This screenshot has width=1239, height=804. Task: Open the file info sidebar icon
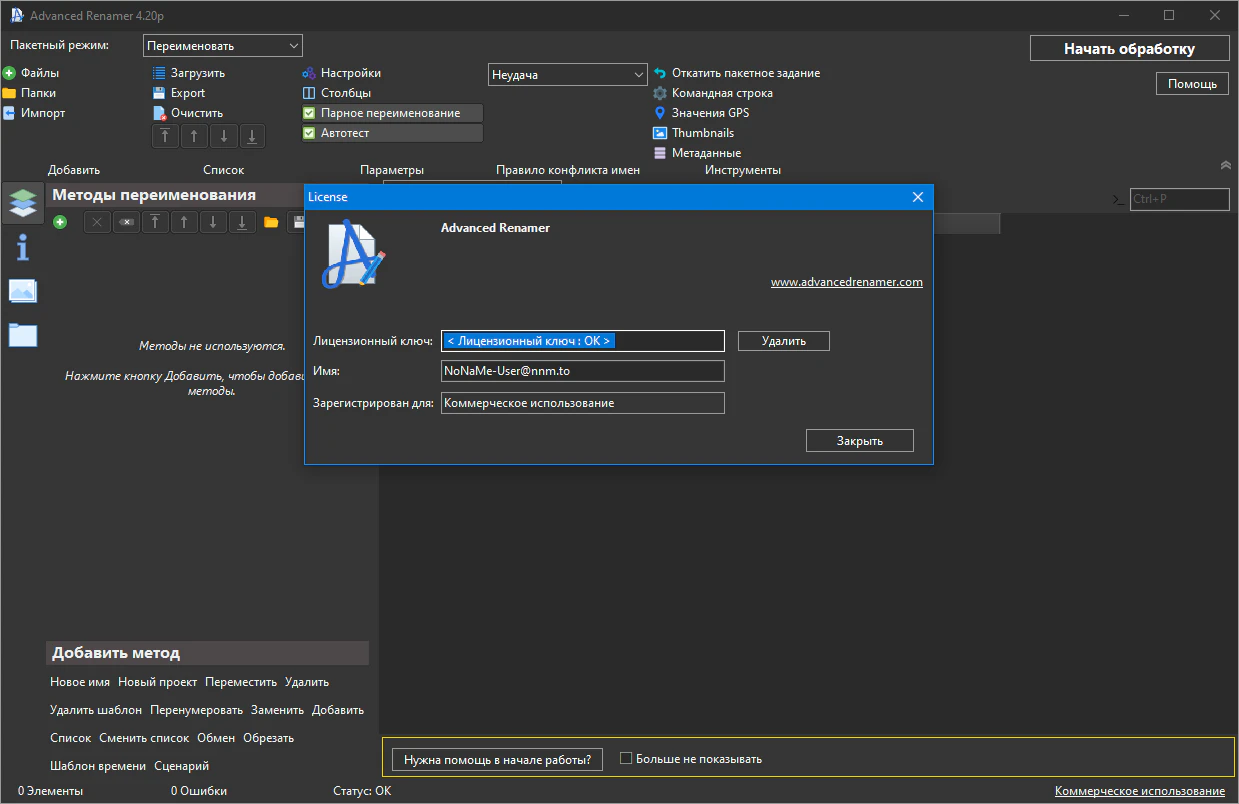22,247
